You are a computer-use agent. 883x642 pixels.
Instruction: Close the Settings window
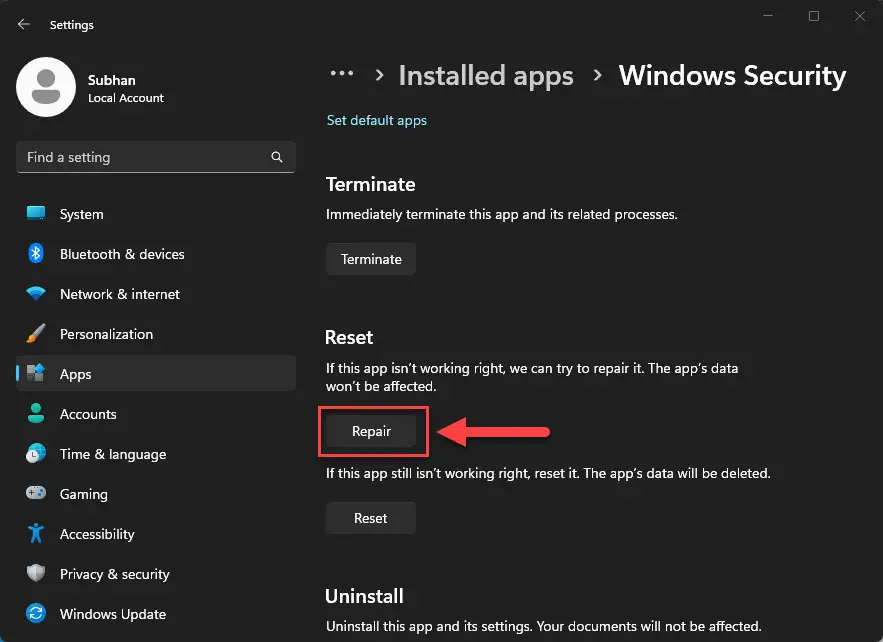[859, 16]
